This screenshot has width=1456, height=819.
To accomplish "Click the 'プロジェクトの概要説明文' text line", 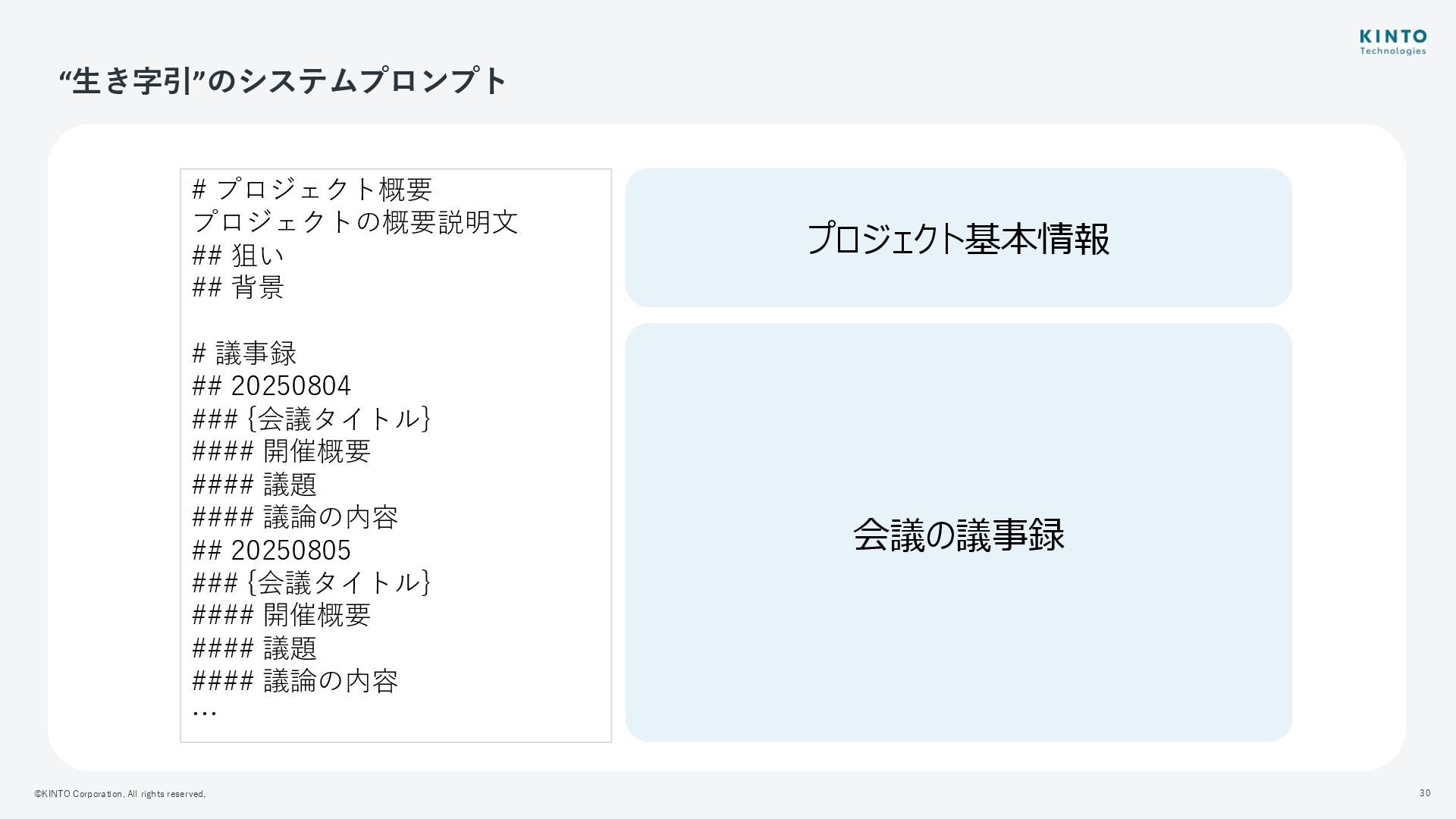I will pyautogui.click(x=356, y=222).
